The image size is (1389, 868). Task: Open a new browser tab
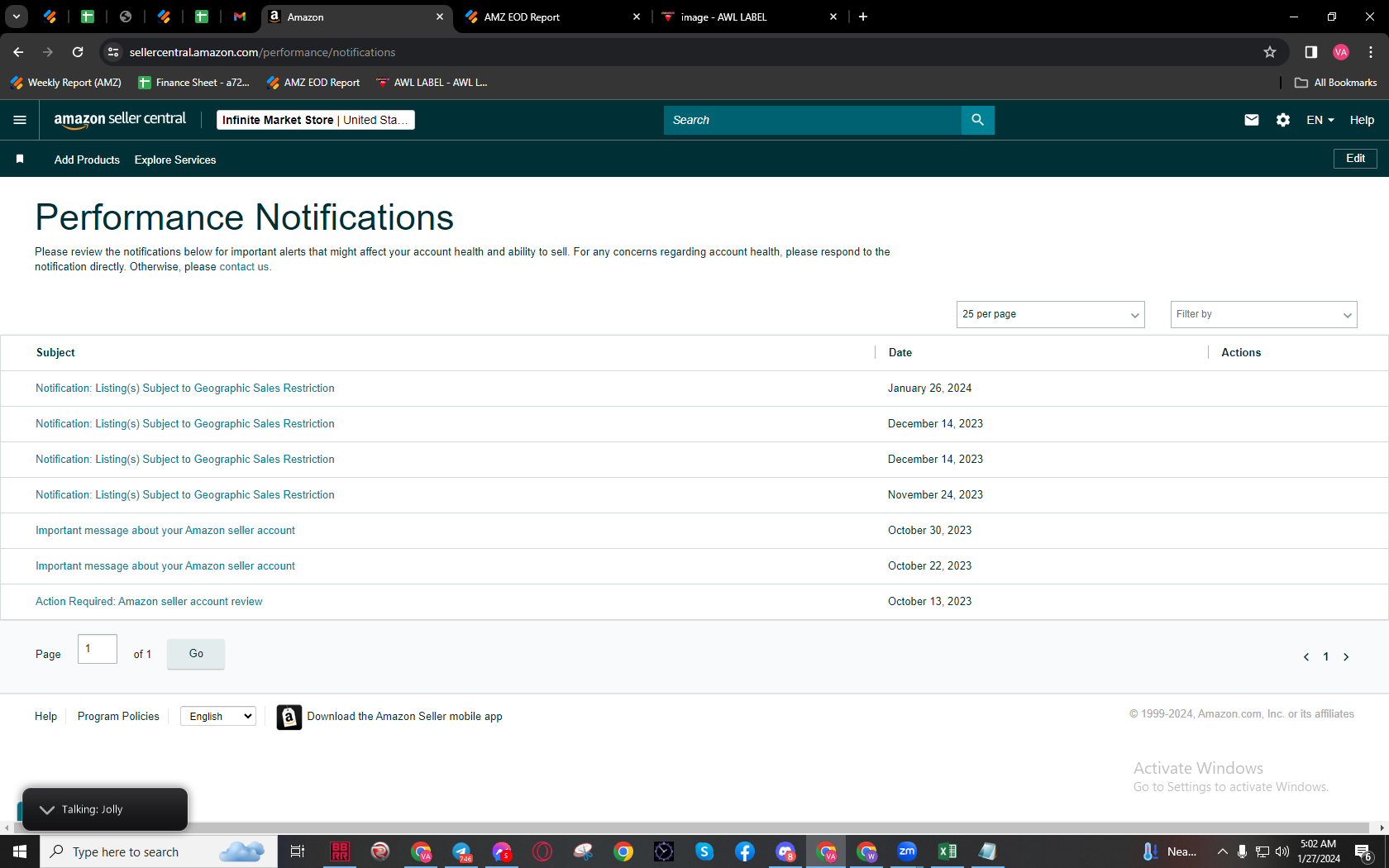click(863, 17)
